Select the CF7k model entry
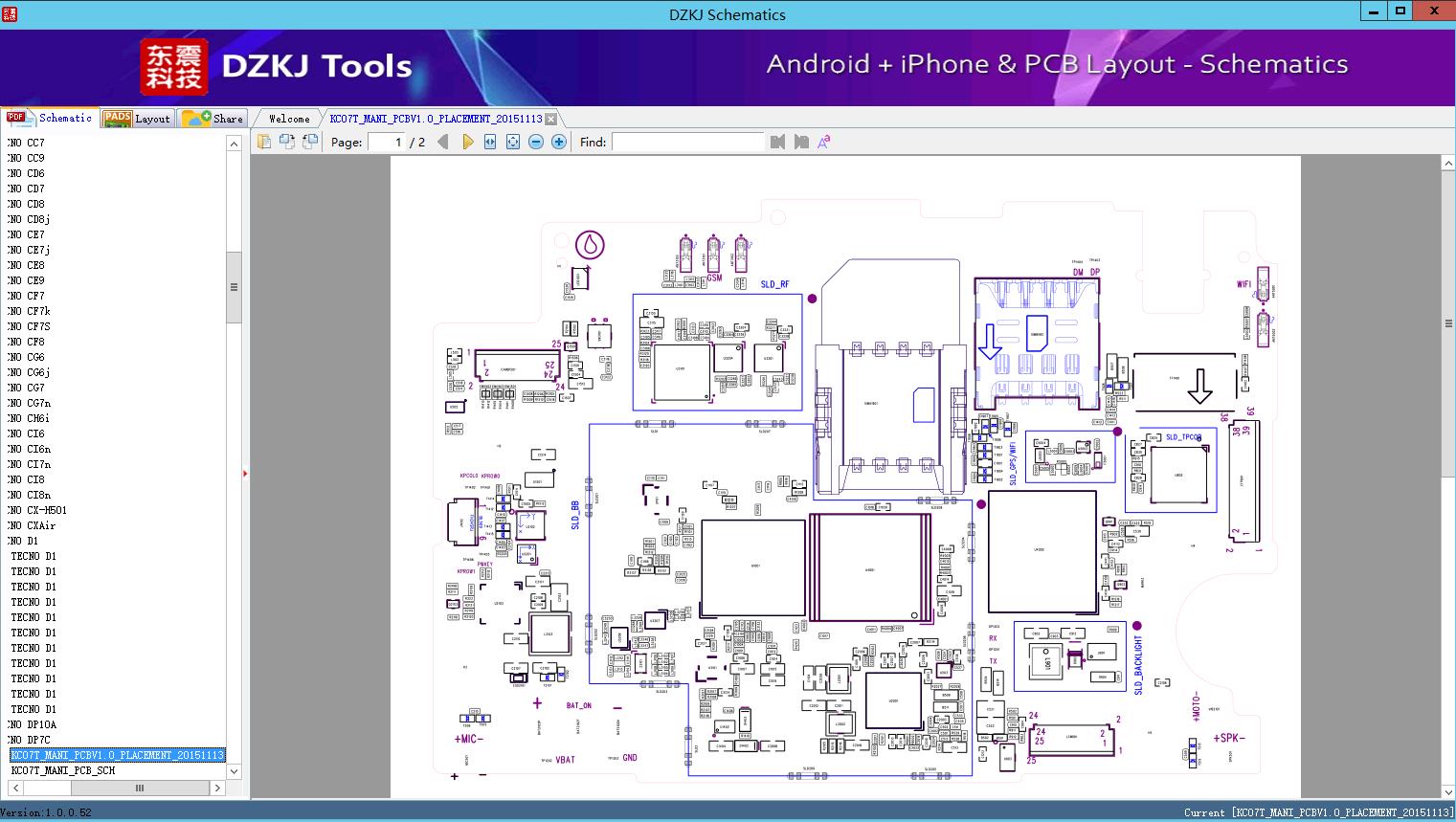Viewport: 1456px width, 822px height. tap(29, 311)
